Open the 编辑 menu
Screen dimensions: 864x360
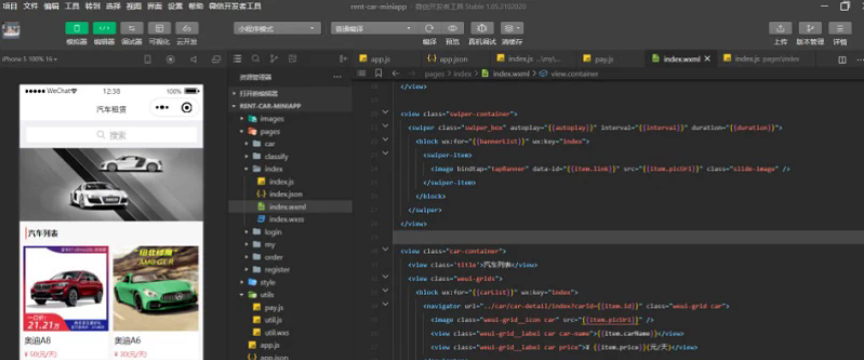click(x=51, y=6)
